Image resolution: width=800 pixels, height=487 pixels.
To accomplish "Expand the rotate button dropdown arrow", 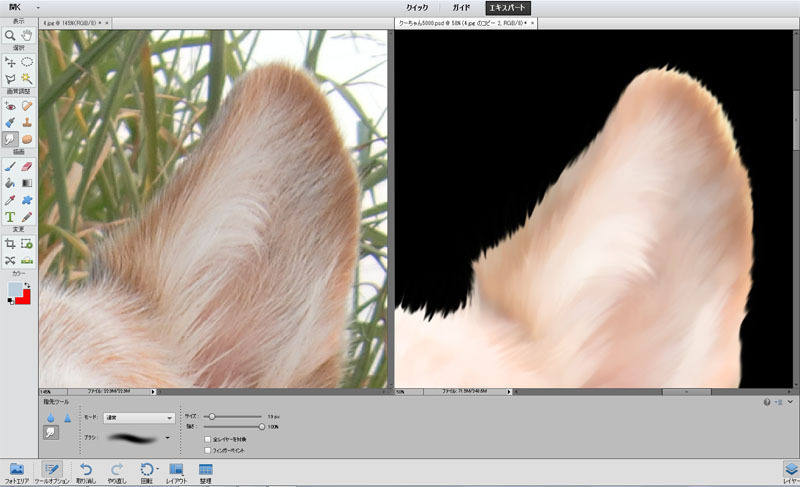I will [x=158, y=469].
